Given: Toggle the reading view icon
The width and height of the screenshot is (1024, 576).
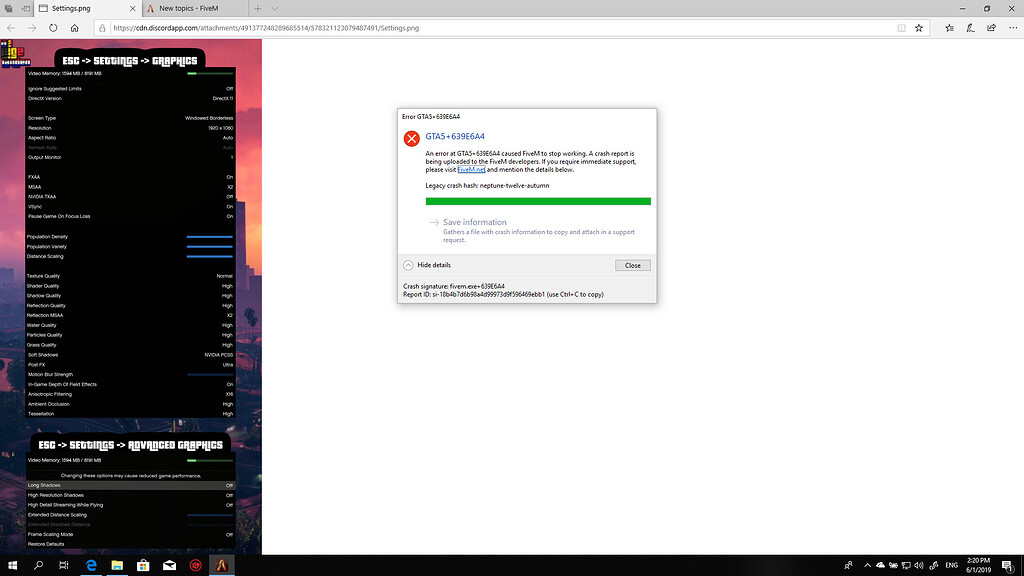Looking at the screenshot, I should click(901, 28).
